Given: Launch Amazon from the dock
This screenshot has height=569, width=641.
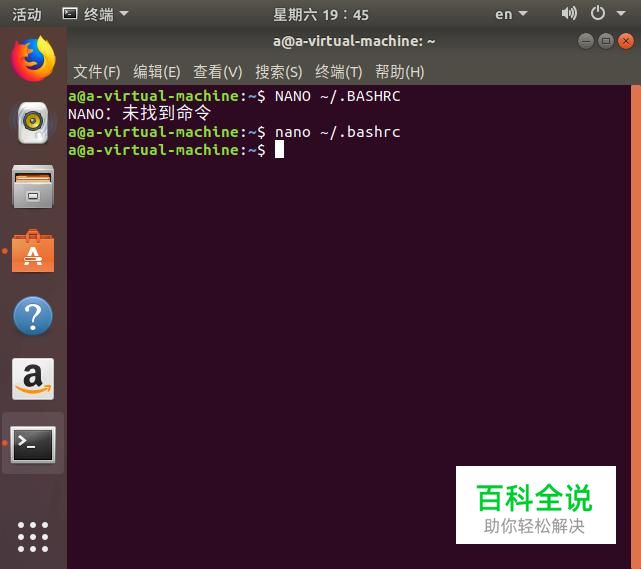Looking at the screenshot, I should pos(33,379).
